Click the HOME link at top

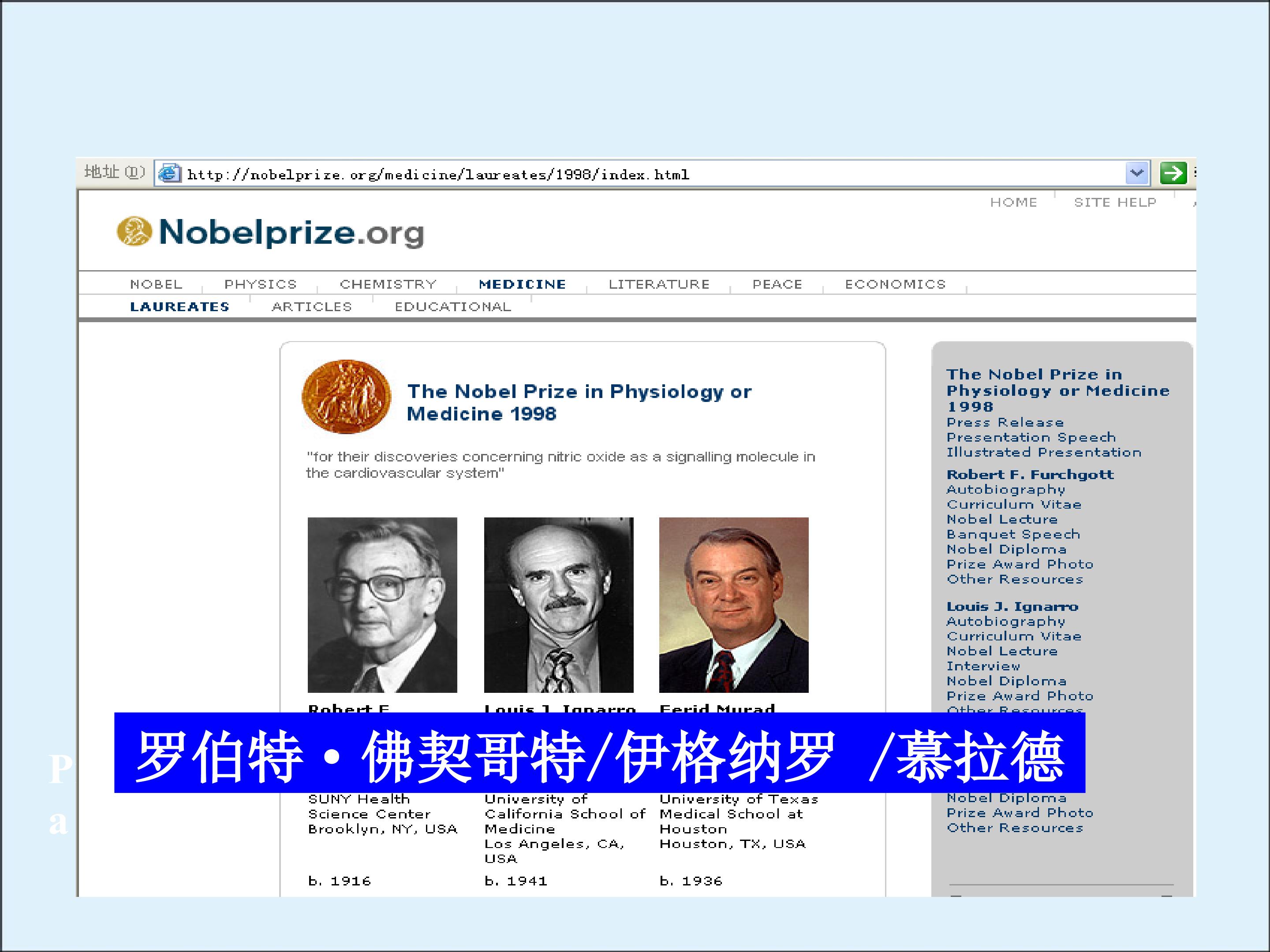(1014, 202)
